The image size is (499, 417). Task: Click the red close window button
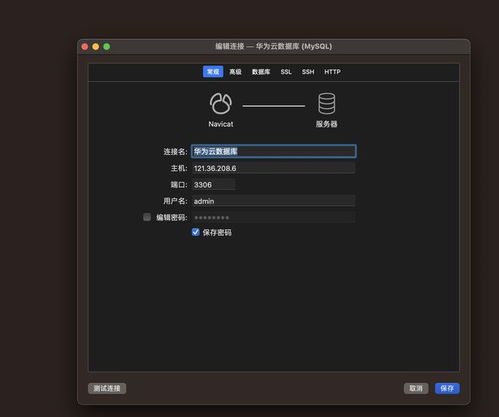coord(85,47)
